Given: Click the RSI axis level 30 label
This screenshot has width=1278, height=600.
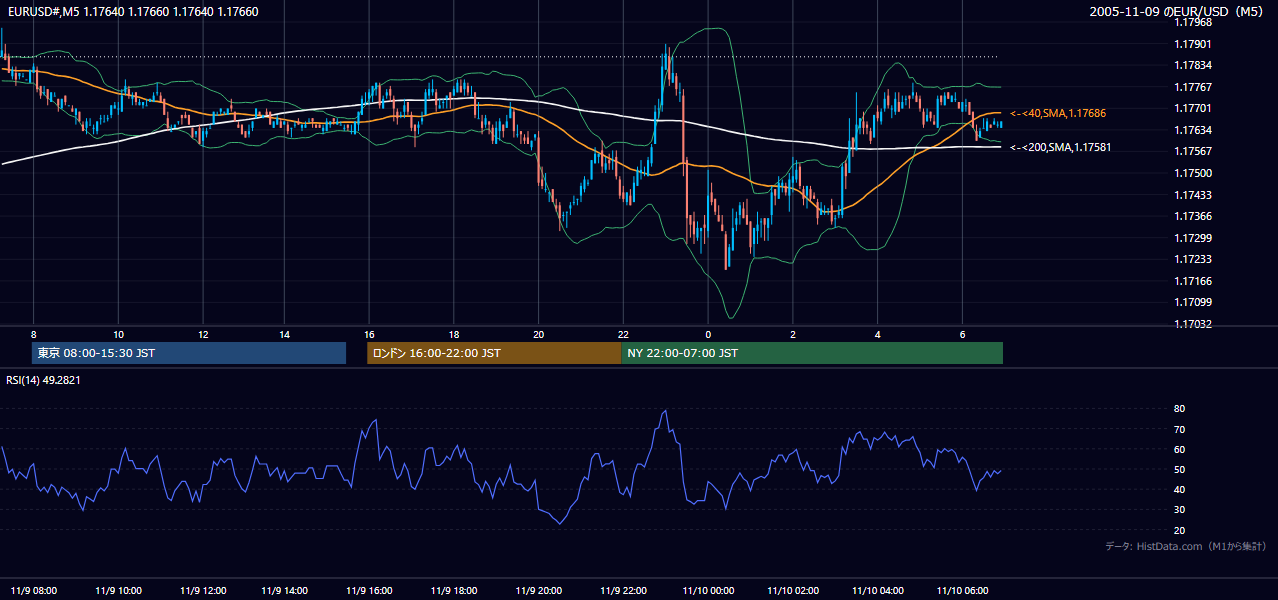Looking at the screenshot, I should [1179, 510].
